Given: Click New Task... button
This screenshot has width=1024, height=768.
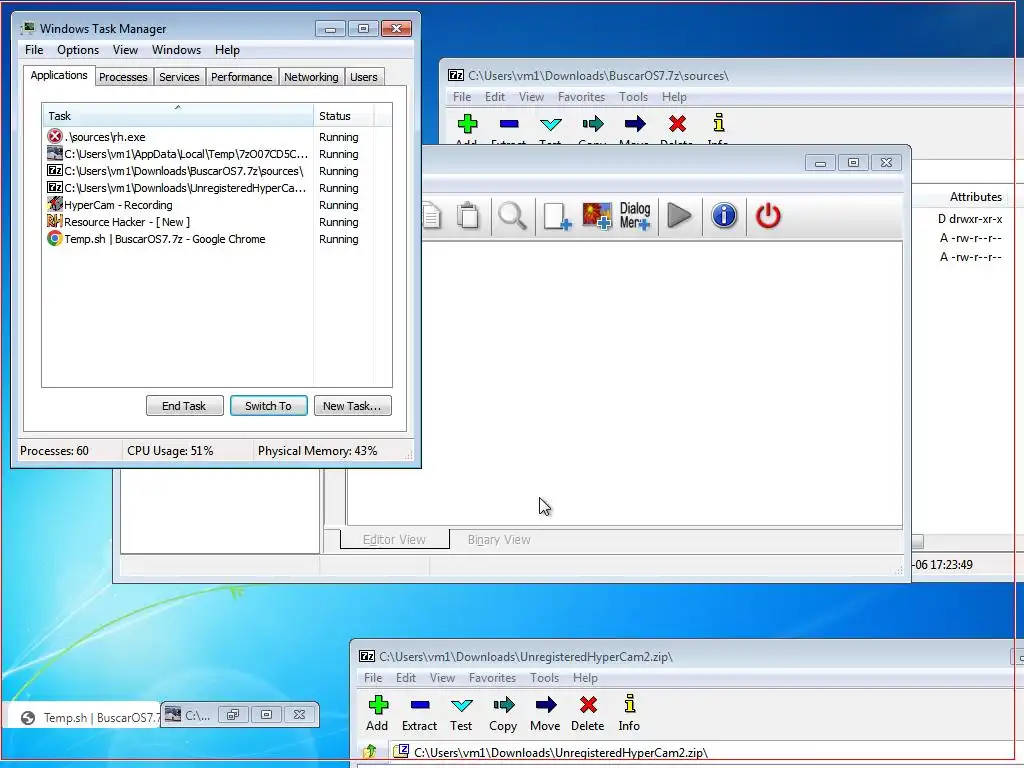Looking at the screenshot, I should click(352, 406).
